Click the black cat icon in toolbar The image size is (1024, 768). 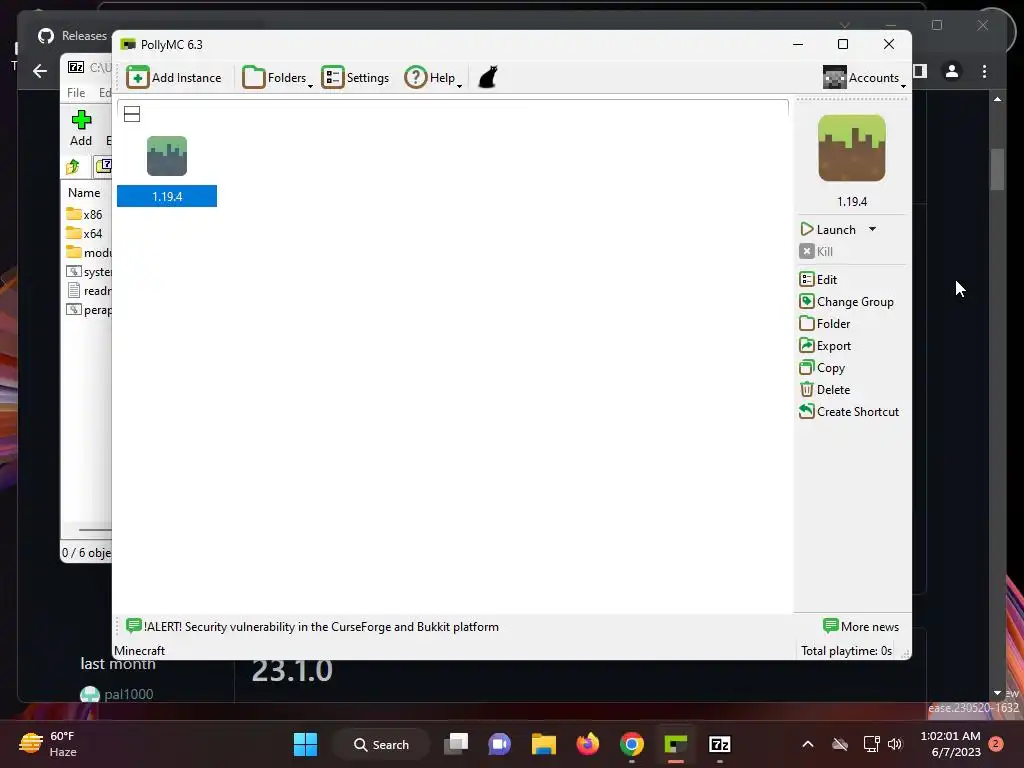[x=488, y=77]
